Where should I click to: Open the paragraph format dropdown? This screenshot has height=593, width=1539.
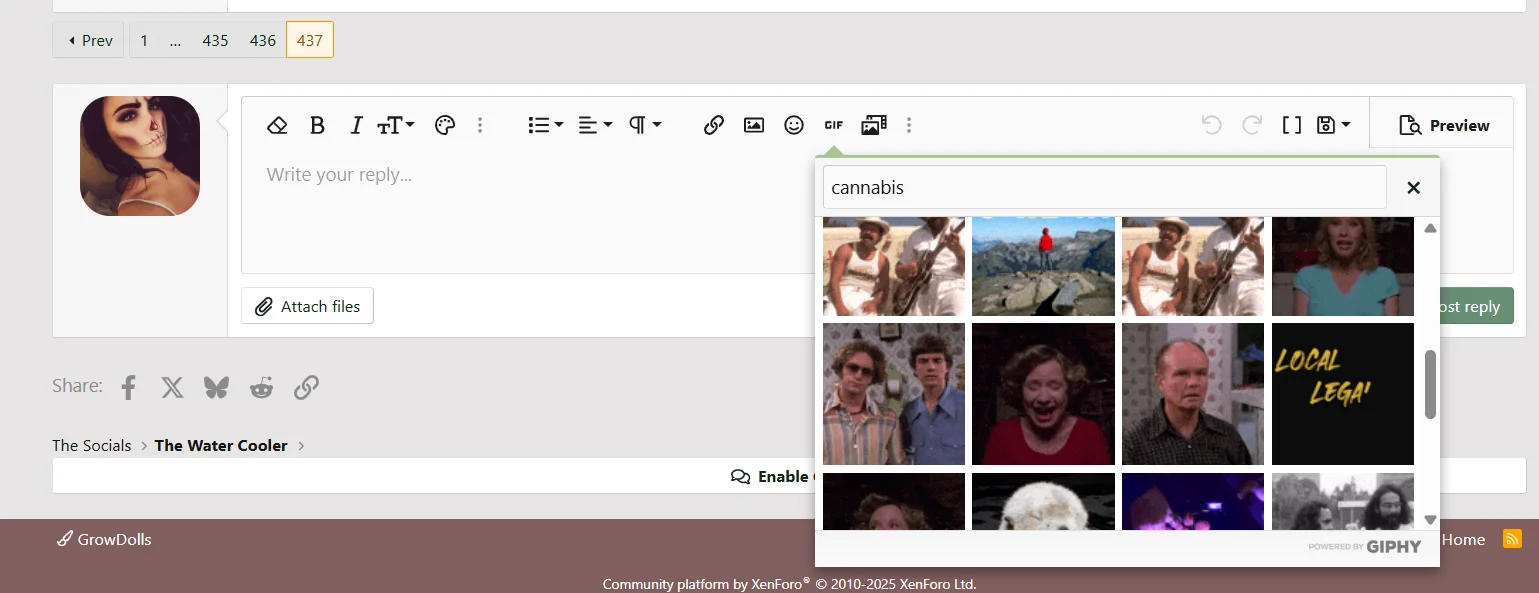[645, 125]
